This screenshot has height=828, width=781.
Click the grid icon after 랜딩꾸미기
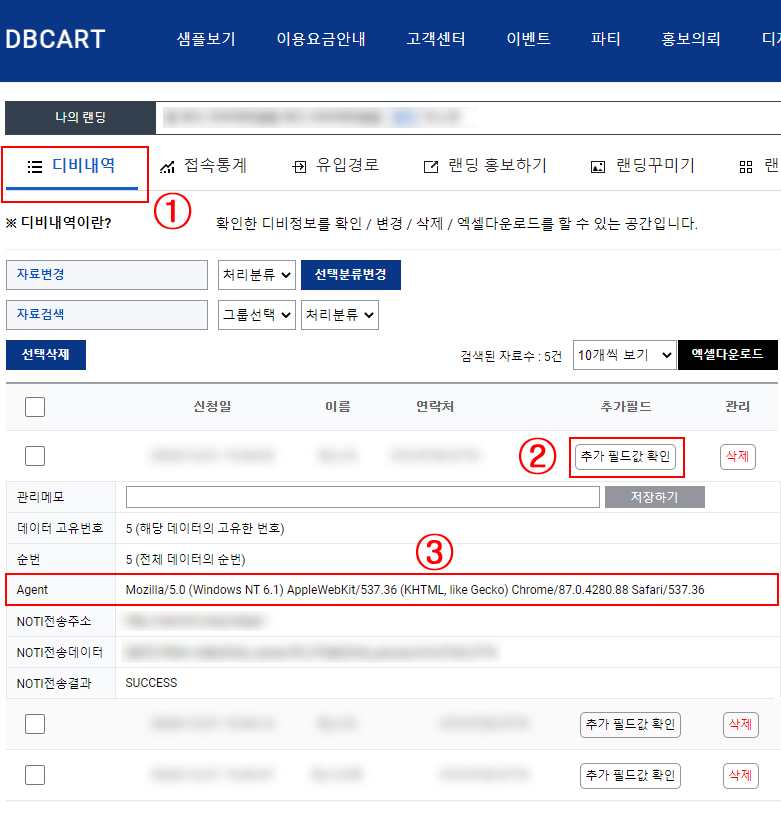pos(745,167)
